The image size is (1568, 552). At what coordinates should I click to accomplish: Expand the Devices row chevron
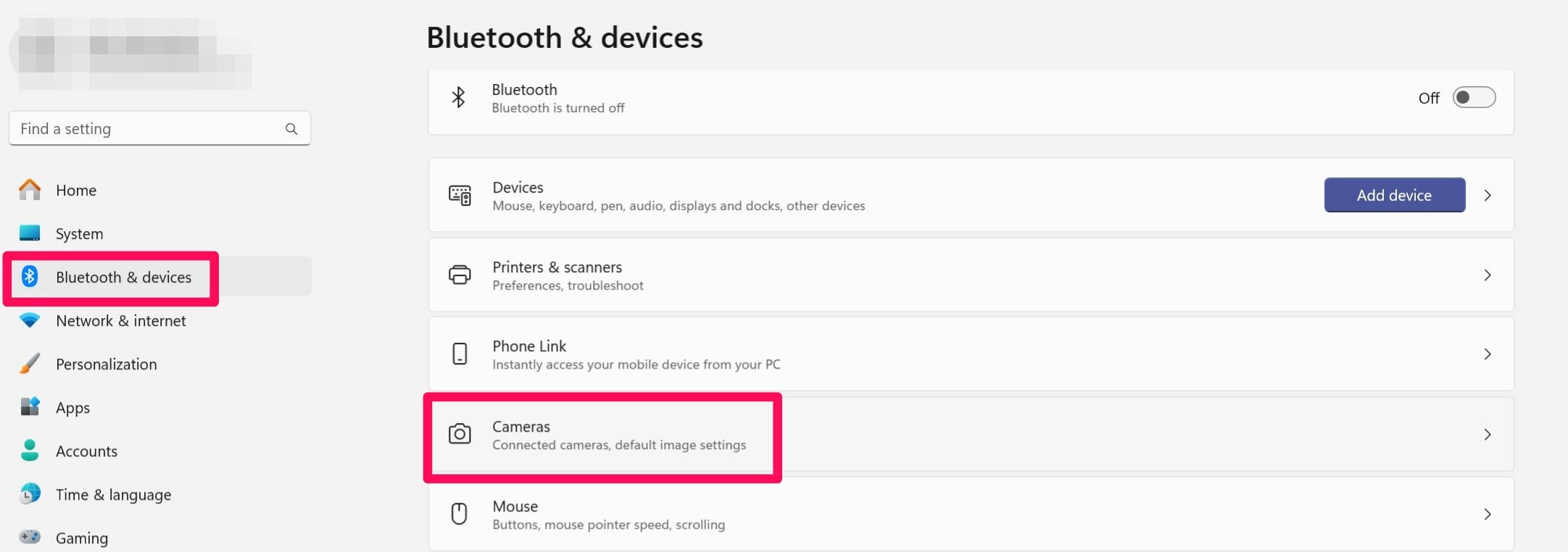point(1488,196)
